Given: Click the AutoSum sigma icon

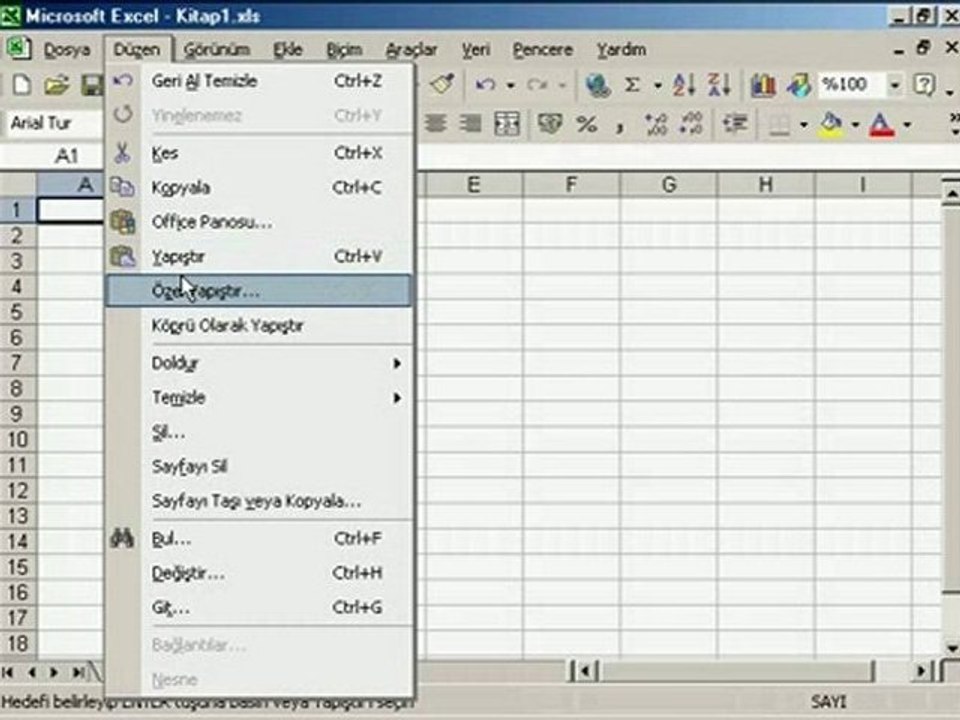Looking at the screenshot, I should [632, 84].
